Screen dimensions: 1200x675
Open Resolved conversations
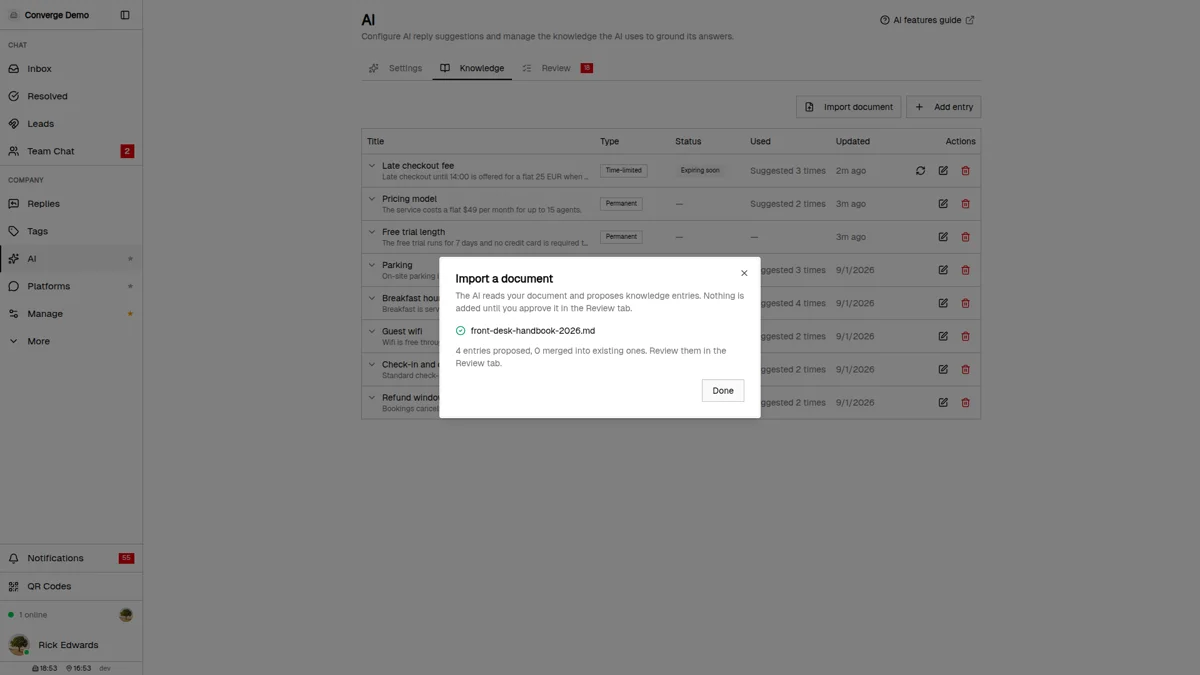71,96
